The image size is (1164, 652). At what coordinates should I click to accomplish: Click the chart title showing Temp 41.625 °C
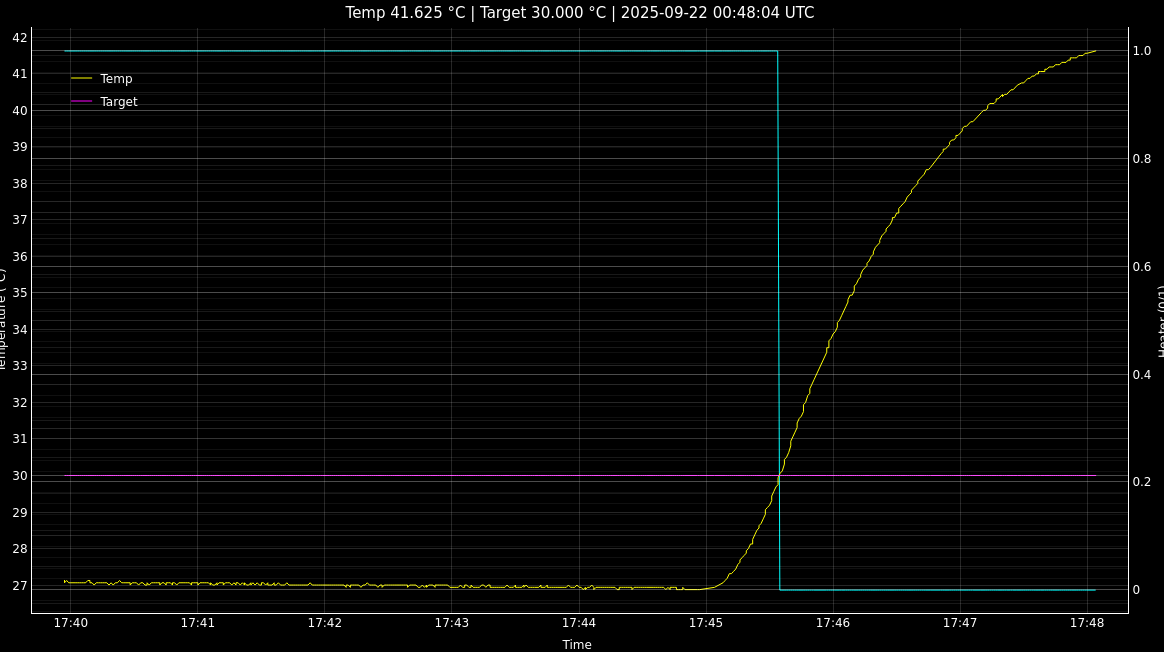(x=580, y=13)
